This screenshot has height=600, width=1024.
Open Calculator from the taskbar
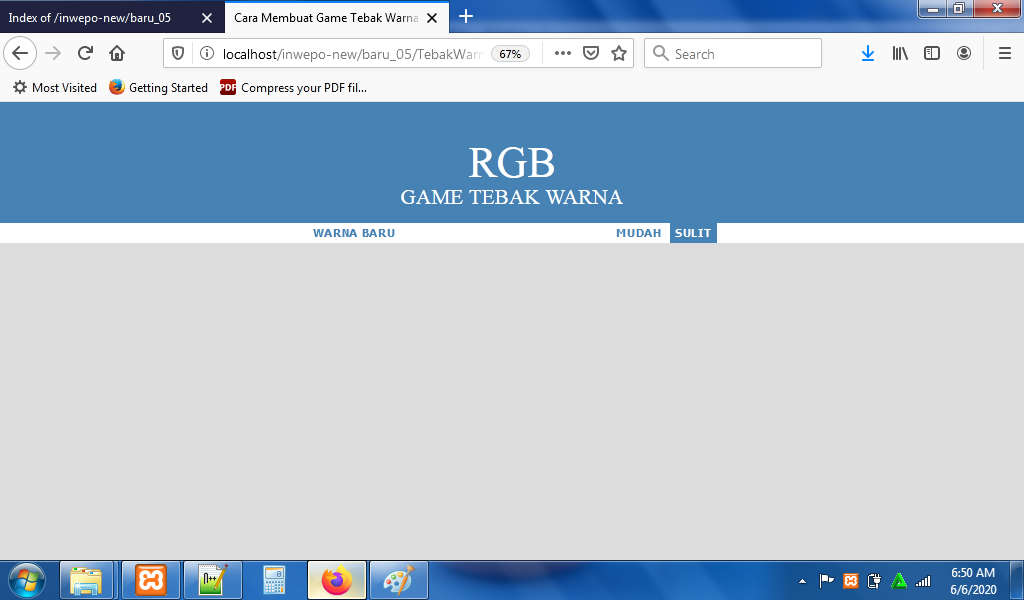pos(274,580)
